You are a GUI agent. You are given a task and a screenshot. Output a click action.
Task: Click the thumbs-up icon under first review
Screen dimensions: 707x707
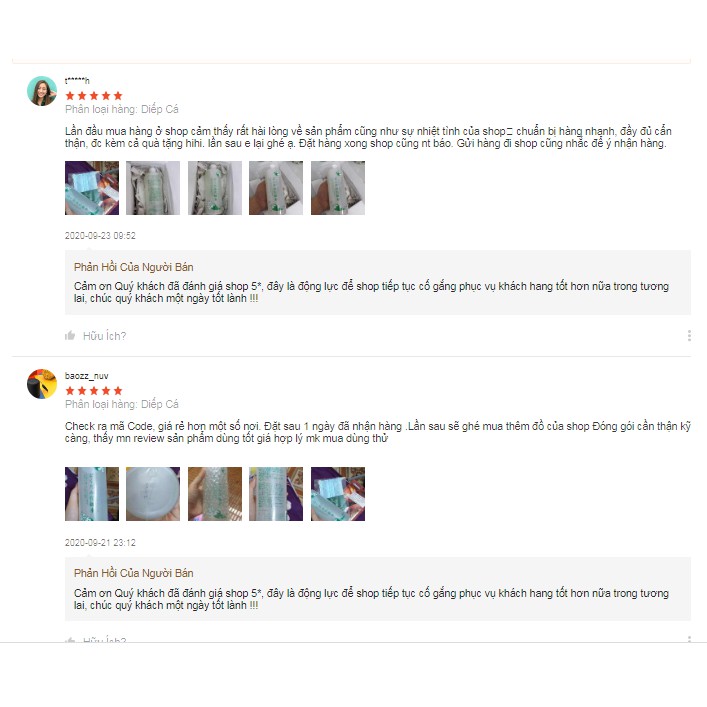(x=70, y=335)
